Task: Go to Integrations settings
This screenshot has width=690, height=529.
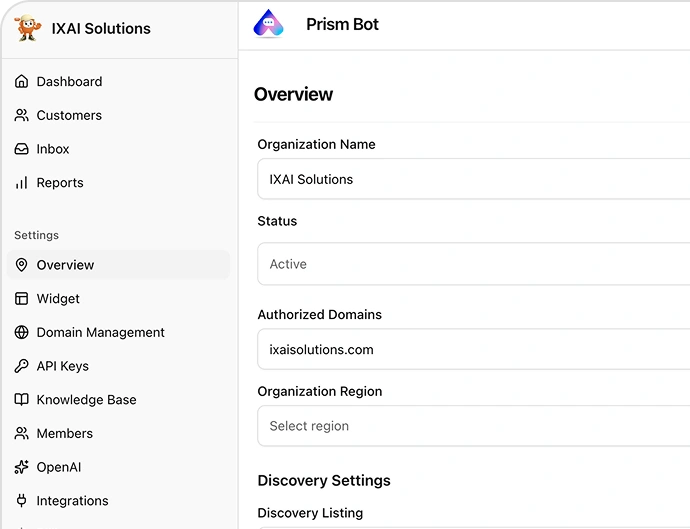Action: coord(118,500)
